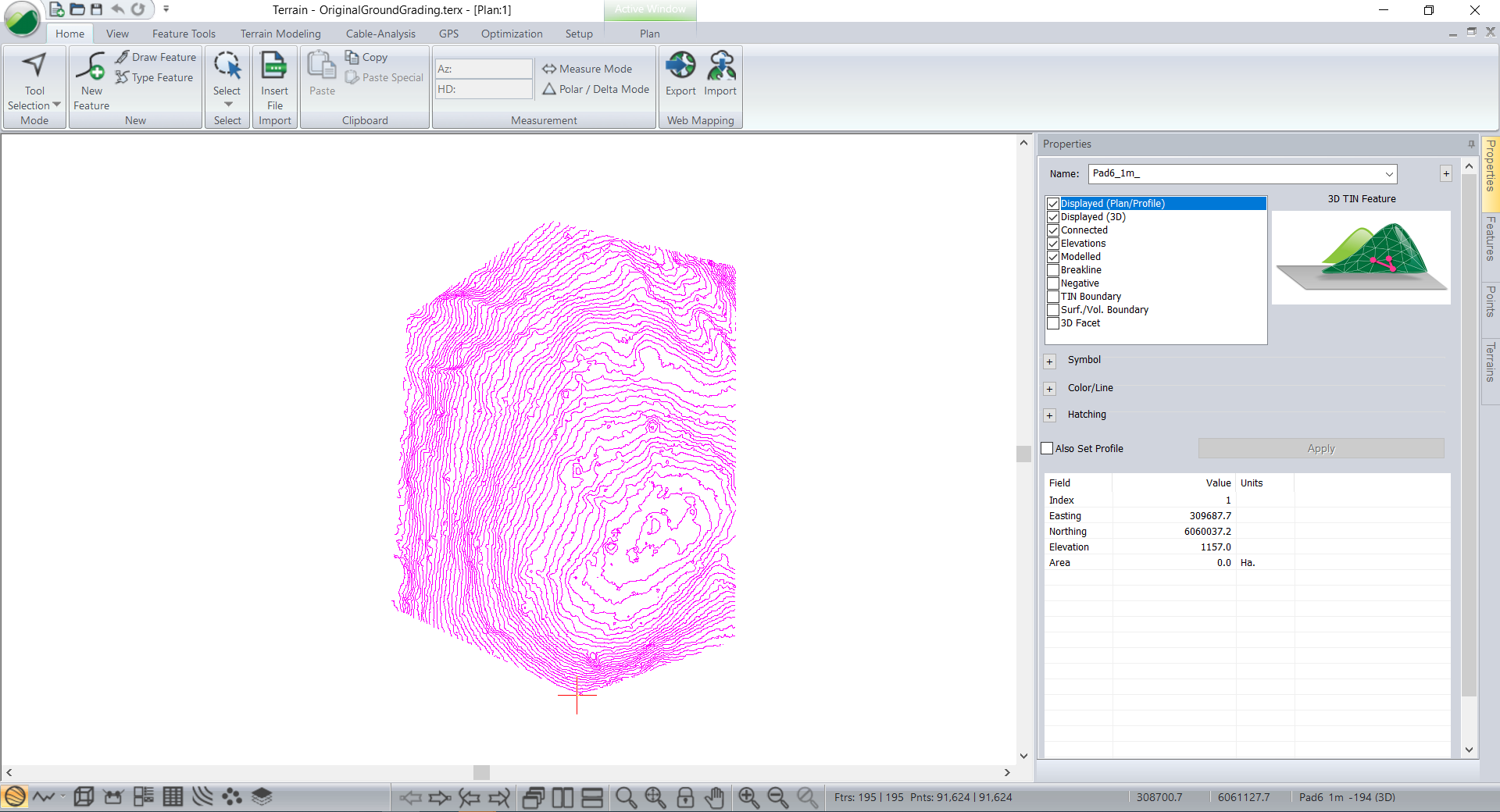Uncheck Displayed (Plan/Profile)
Screen dimensions: 1500x812
(1053, 204)
